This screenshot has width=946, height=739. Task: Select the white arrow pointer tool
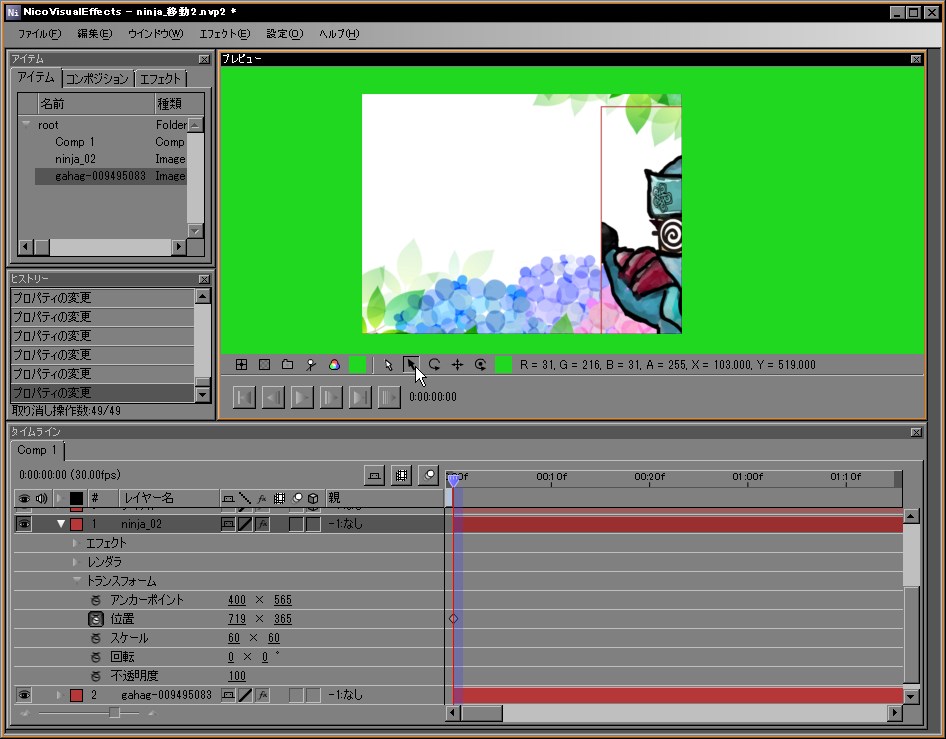388,364
